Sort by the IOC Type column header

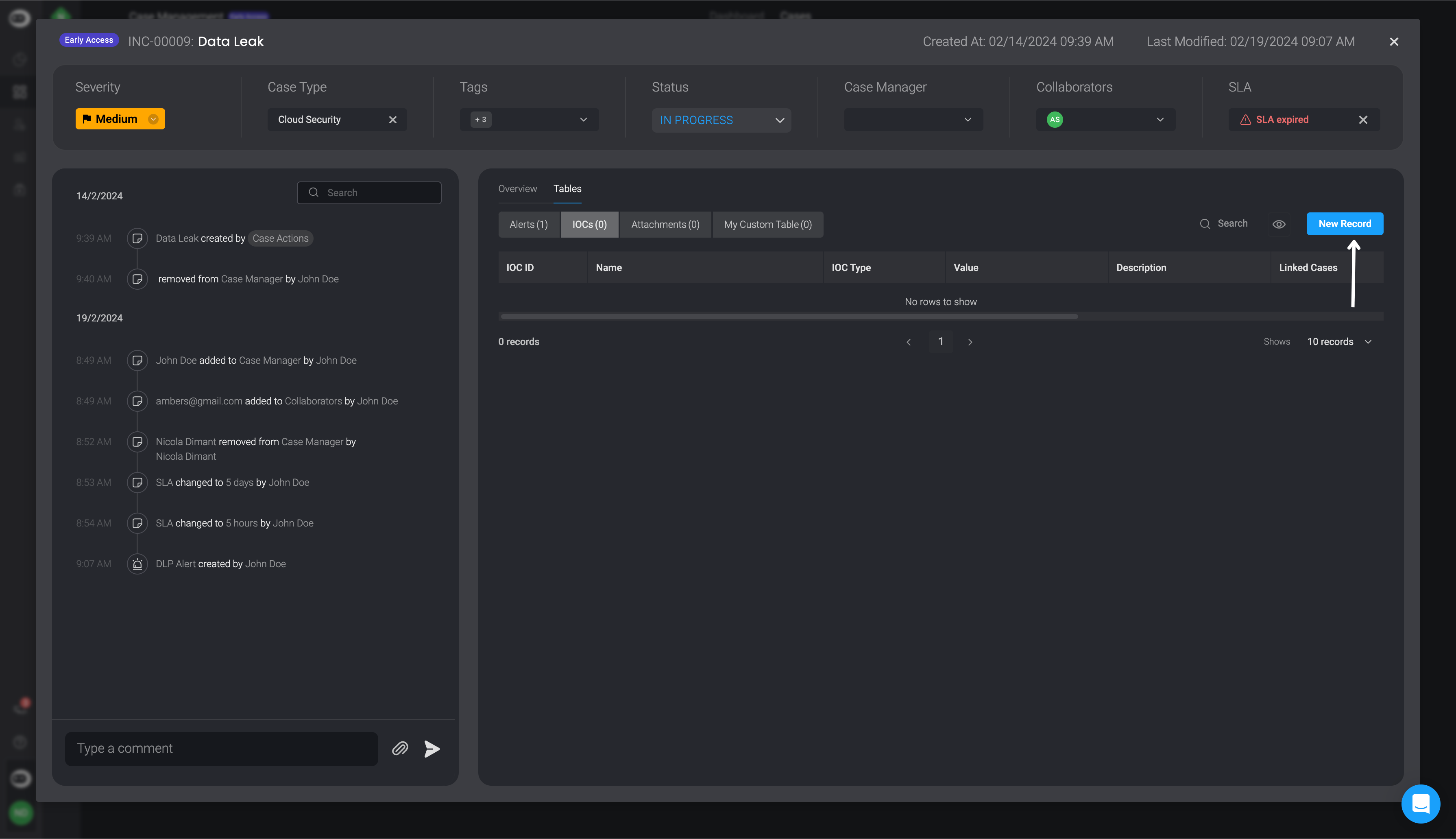tap(884, 267)
